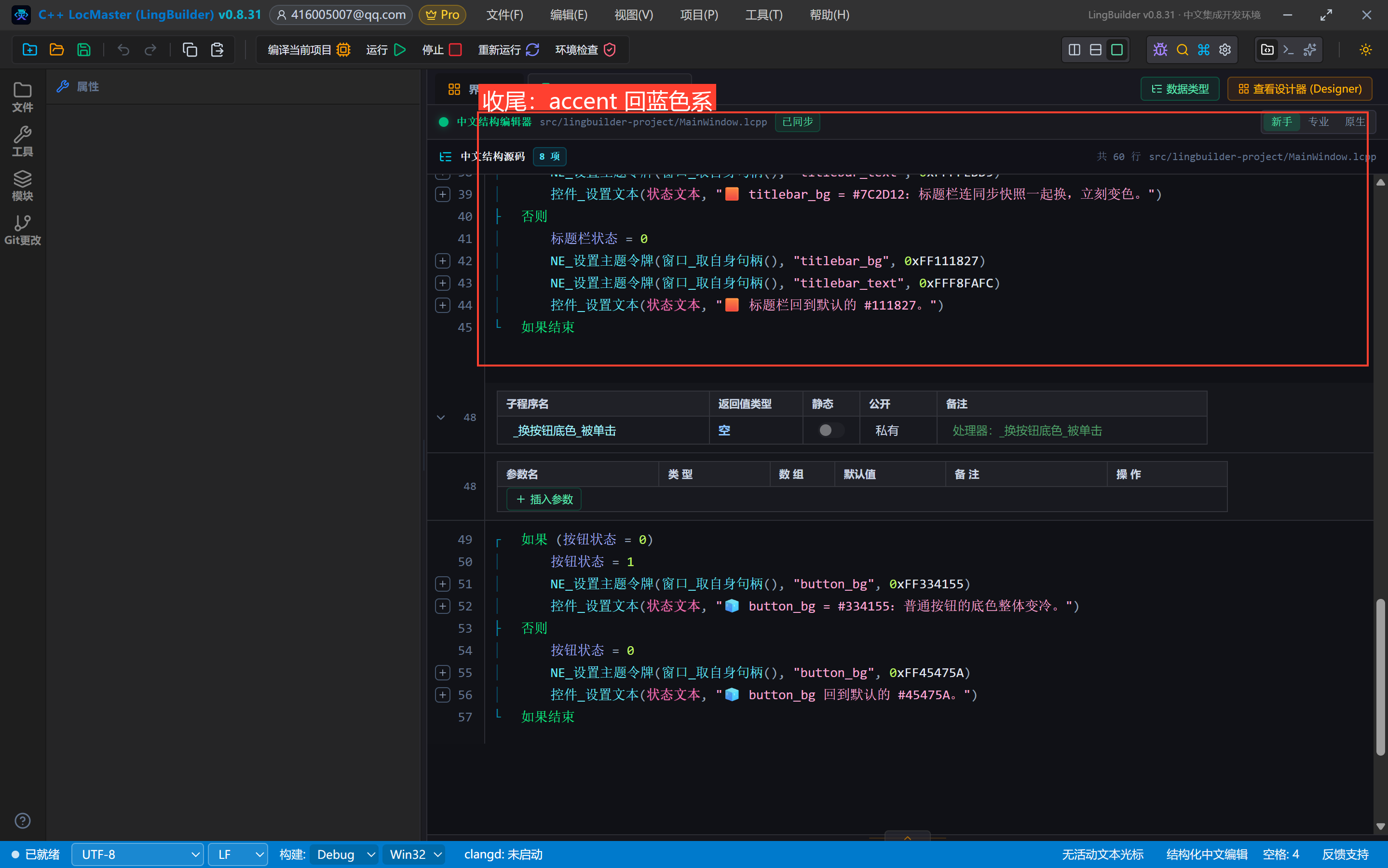Screen dimensions: 1388x868
Task: Open the 工具 wrench sidebar icon
Action: (x=22, y=141)
